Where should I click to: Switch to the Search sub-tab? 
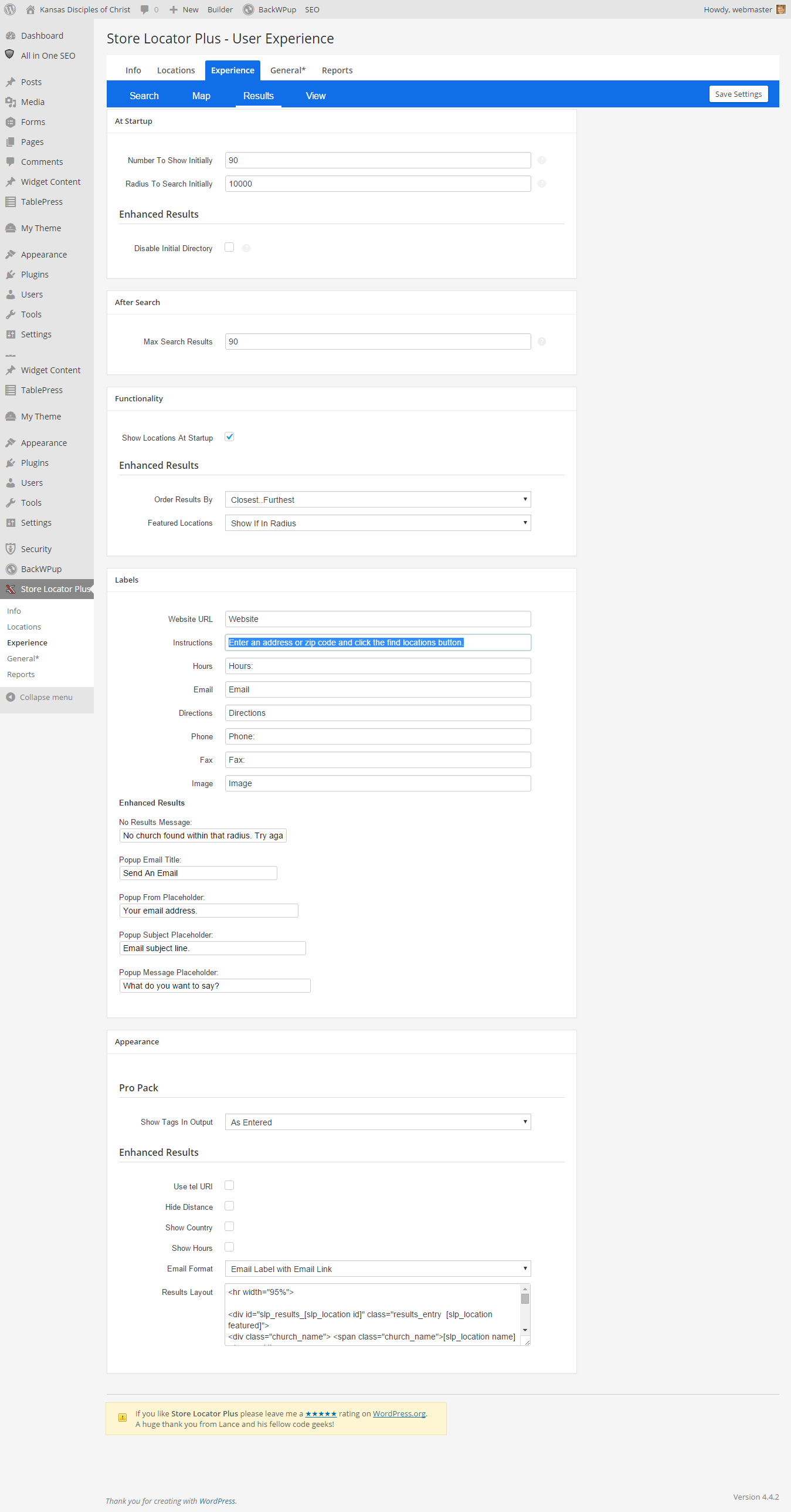coord(144,96)
